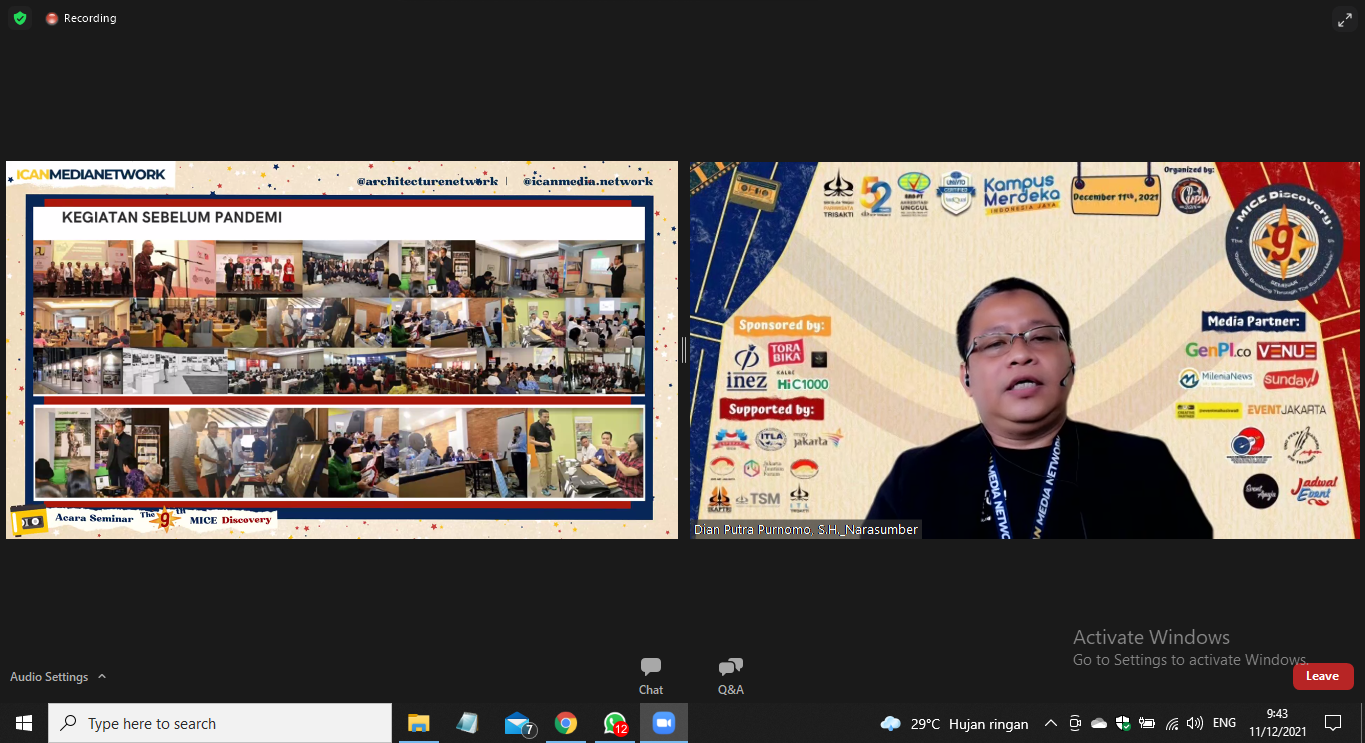Image resolution: width=1365 pixels, height=743 pixels.
Task: Click the green encryption shield icon
Action: point(20,18)
